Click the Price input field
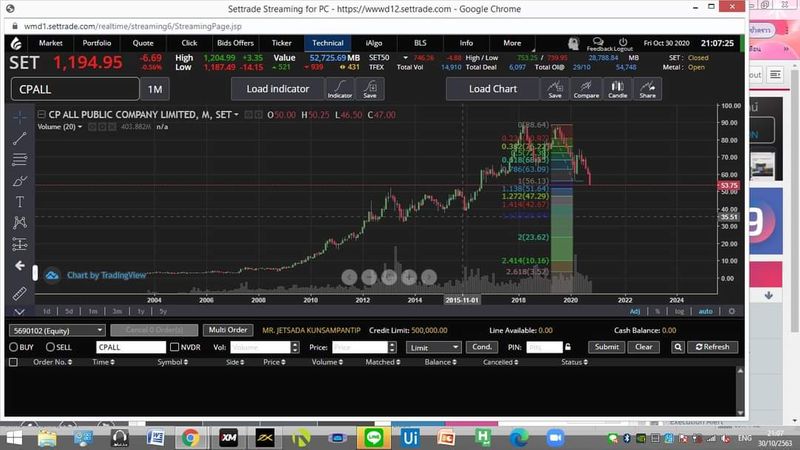Screen dimensions: 800x450 click(359, 347)
